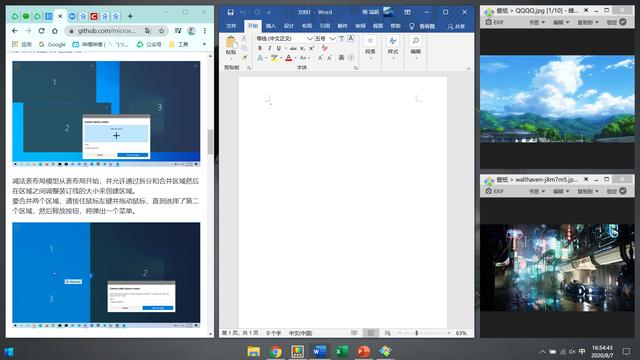
Task: Open a new Chrome tab with the plus
Action: 130,16
